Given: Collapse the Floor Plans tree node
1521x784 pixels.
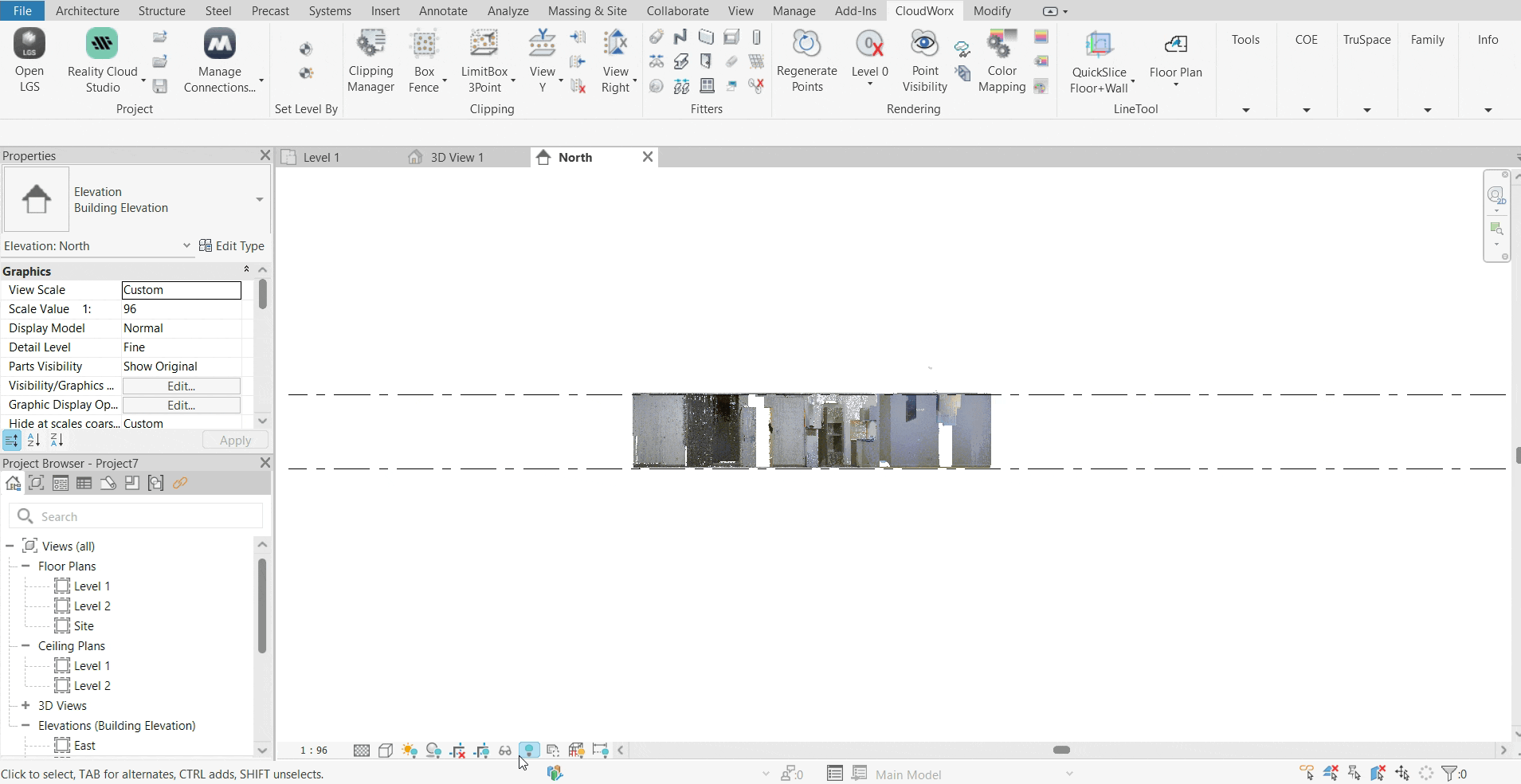Looking at the screenshot, I should 25,566.
